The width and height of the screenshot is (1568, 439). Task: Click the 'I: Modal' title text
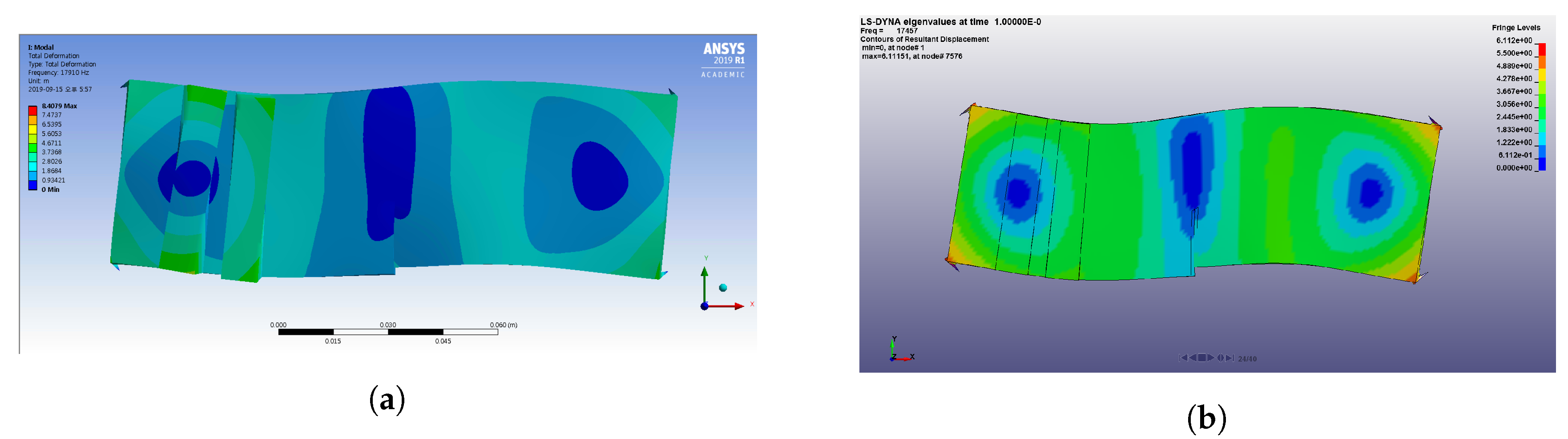pos(41,48)
